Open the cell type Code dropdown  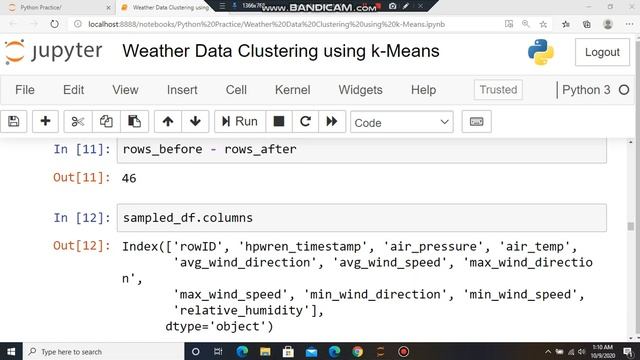pos(402,122)
